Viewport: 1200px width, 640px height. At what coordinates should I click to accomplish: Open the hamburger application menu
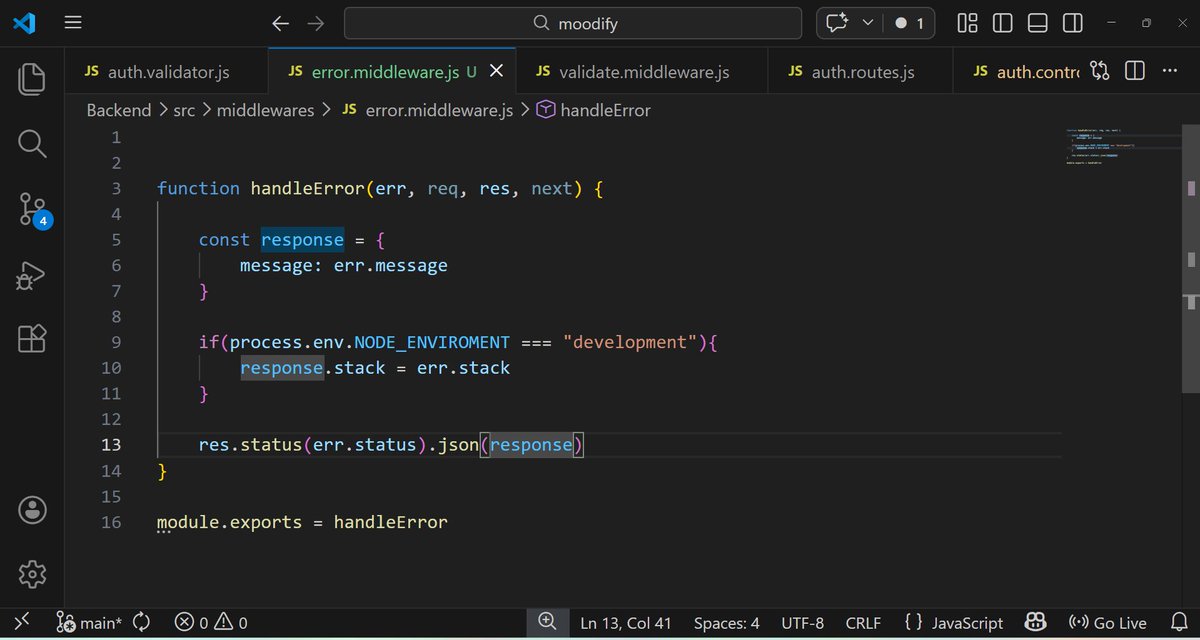point(73,23)
